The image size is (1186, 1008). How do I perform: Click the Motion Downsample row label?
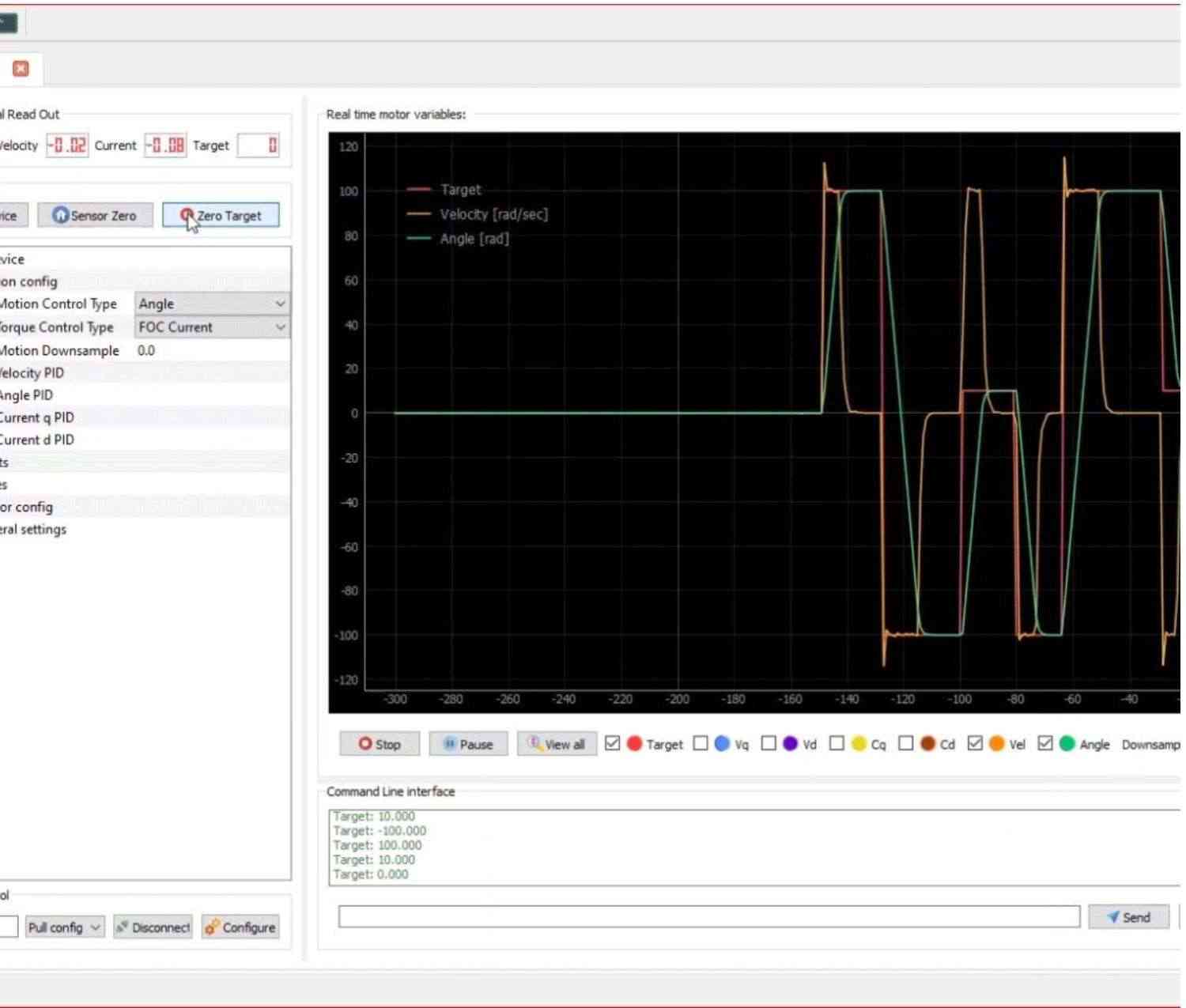(x=59, y=350)
